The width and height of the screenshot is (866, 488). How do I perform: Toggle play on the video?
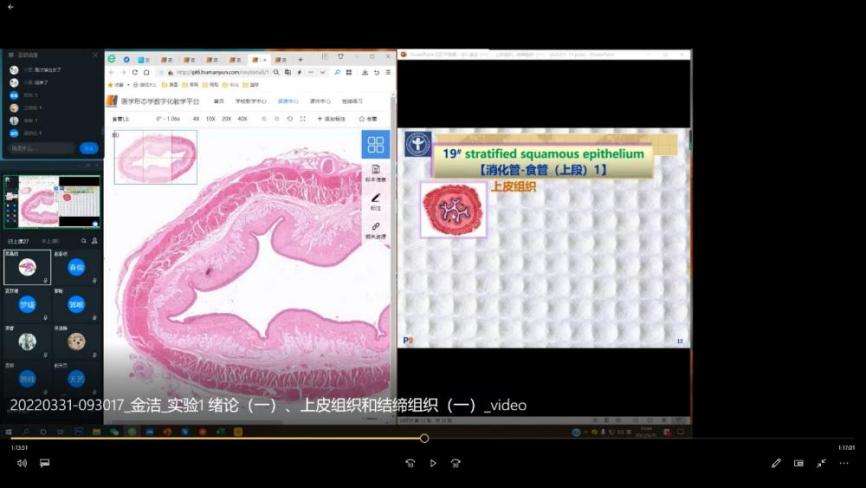tap(433, 463)
